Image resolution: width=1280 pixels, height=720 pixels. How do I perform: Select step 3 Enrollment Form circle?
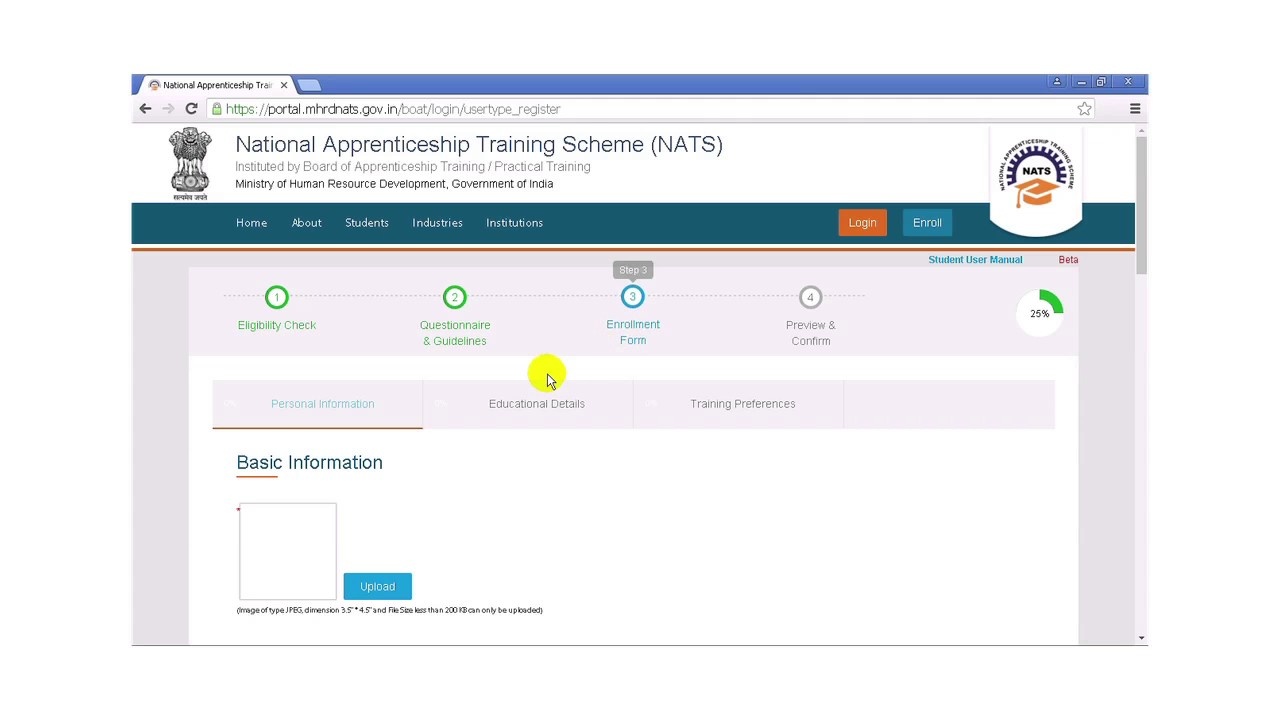tap(633, 297)
